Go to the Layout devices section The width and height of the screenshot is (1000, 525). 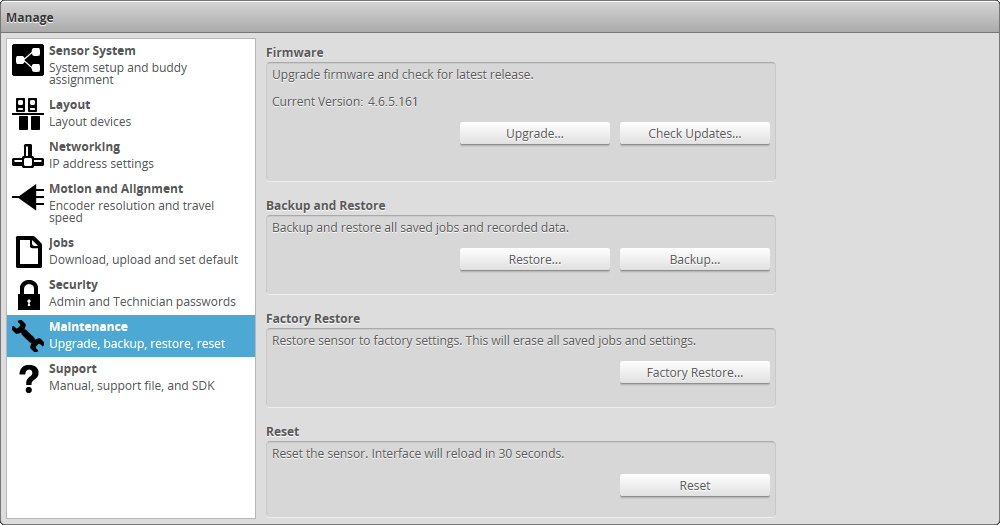131,113
